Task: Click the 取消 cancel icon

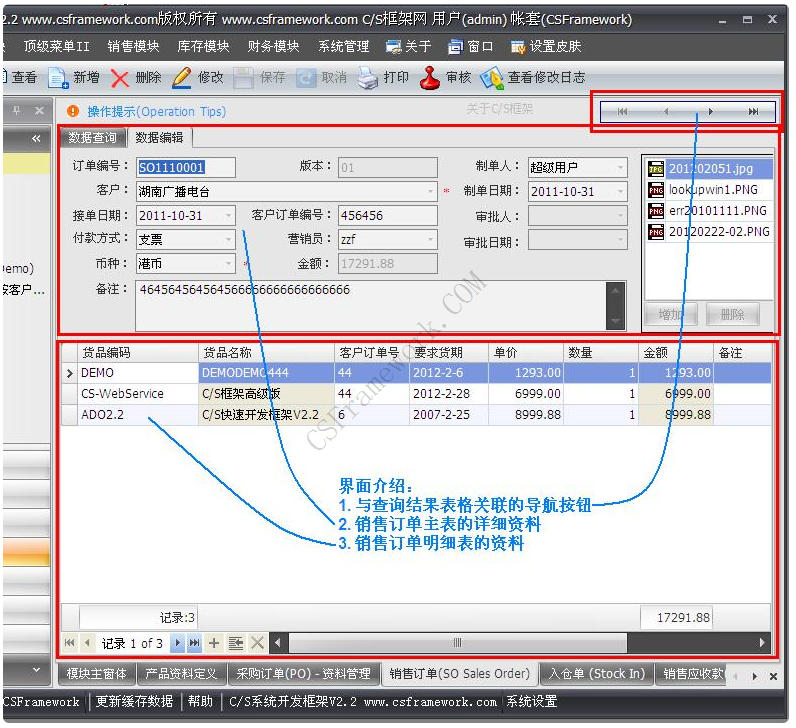Action: pos(306,78)
